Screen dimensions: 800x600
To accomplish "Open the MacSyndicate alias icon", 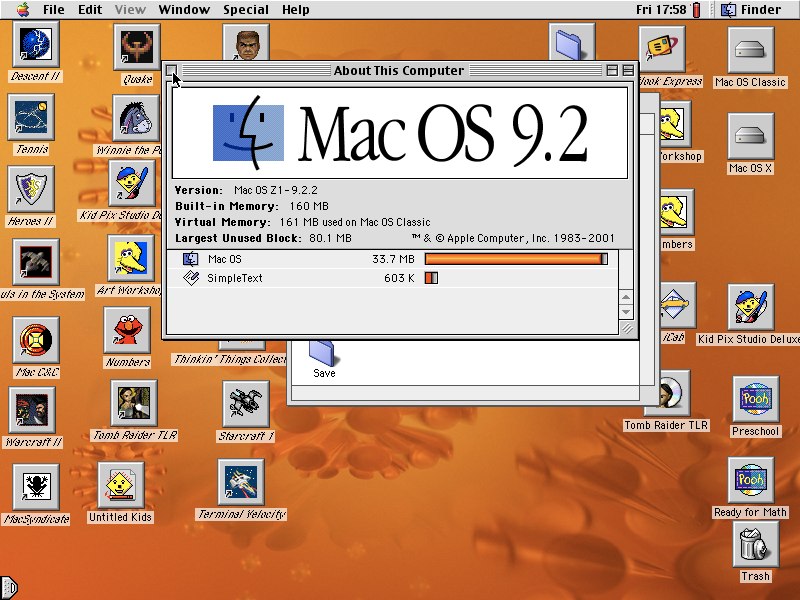I will point(36,487).
